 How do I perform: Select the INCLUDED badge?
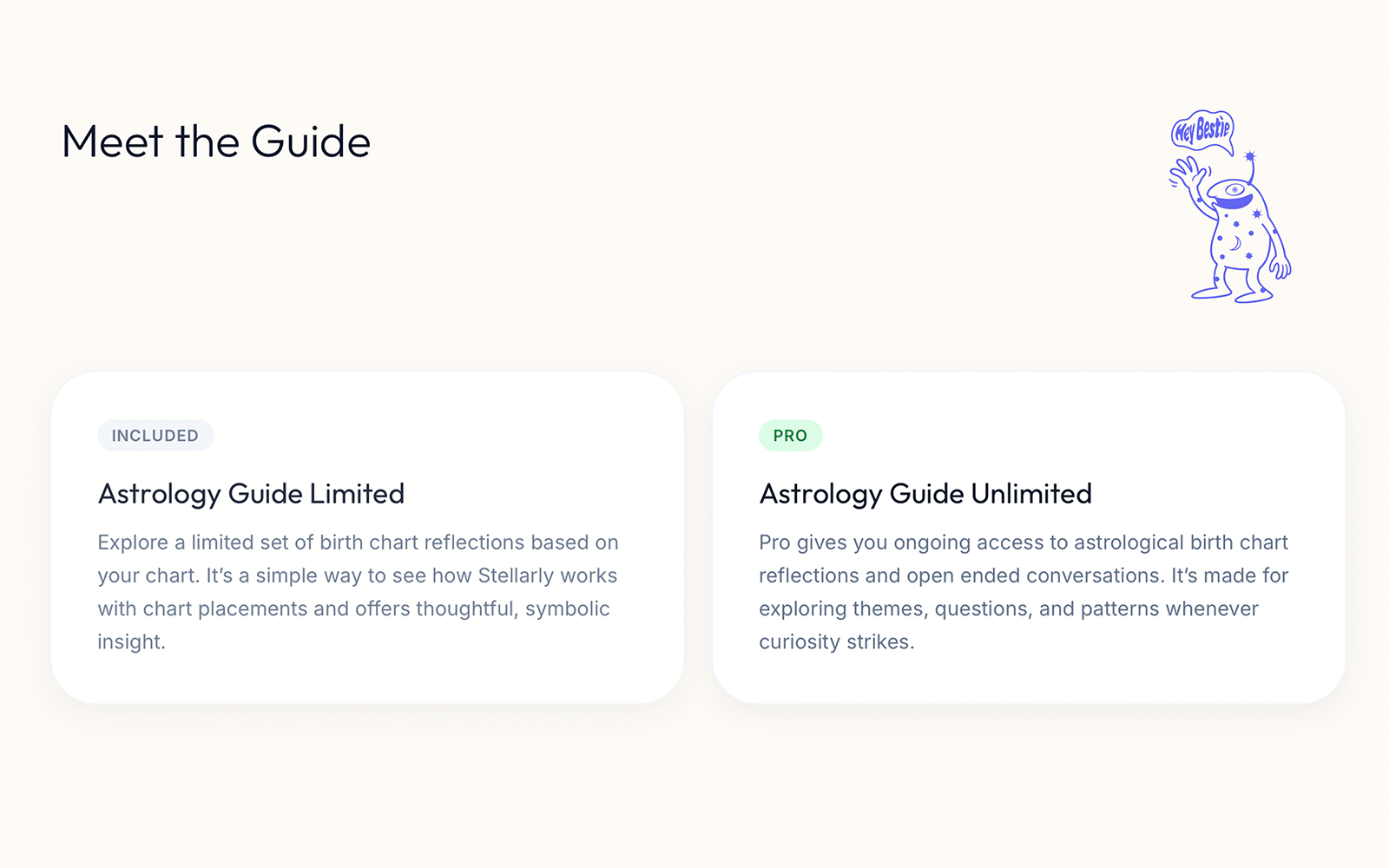click(x=155, y=436)
